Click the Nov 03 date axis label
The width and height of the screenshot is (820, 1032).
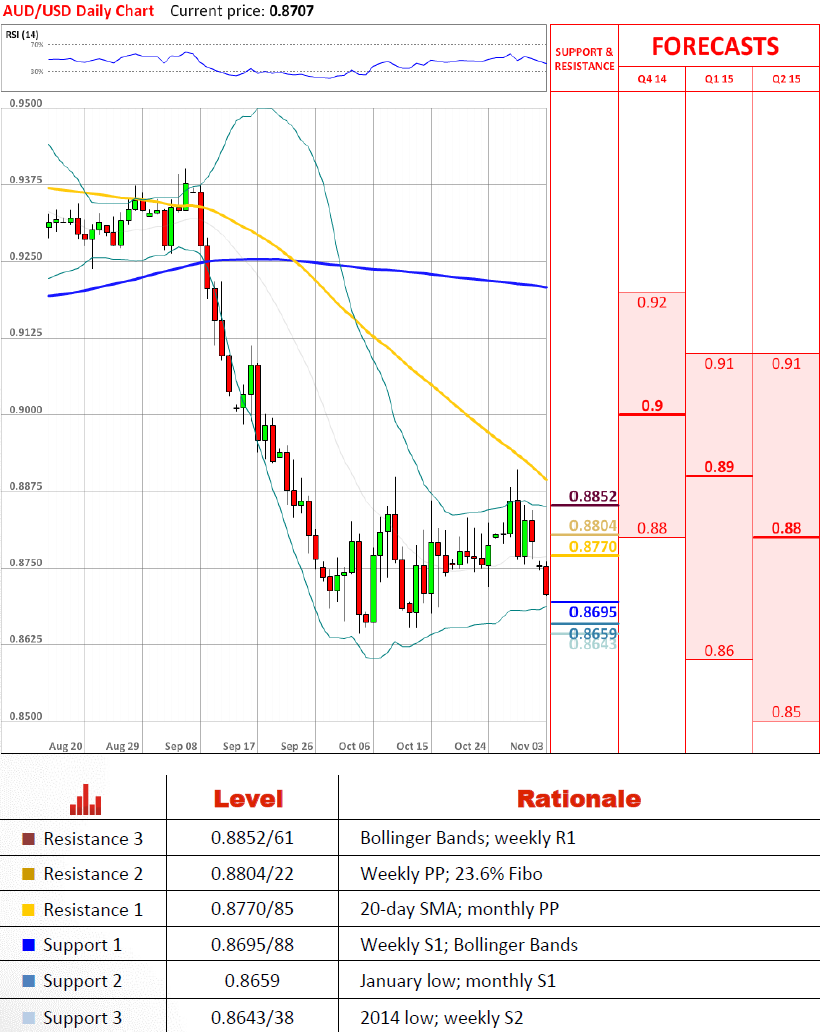[526, 746]
